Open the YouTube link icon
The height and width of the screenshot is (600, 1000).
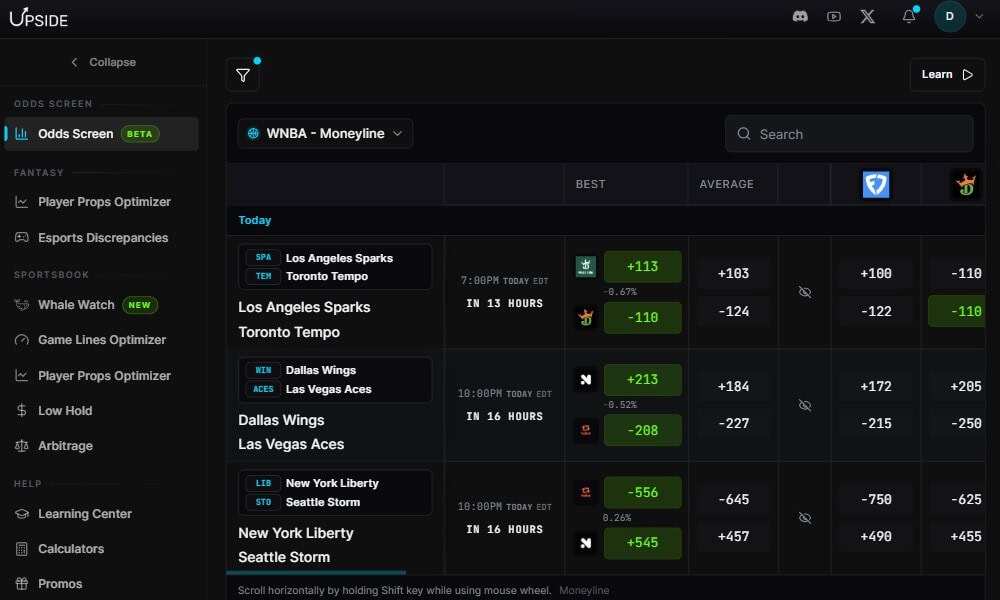point(834,17)
